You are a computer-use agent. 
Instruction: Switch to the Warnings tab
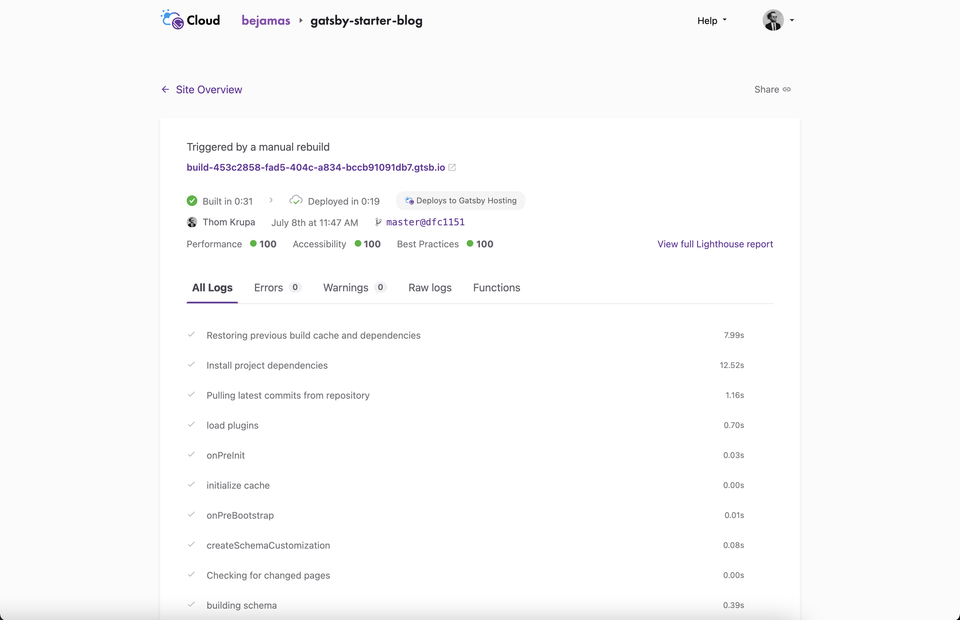354,288
